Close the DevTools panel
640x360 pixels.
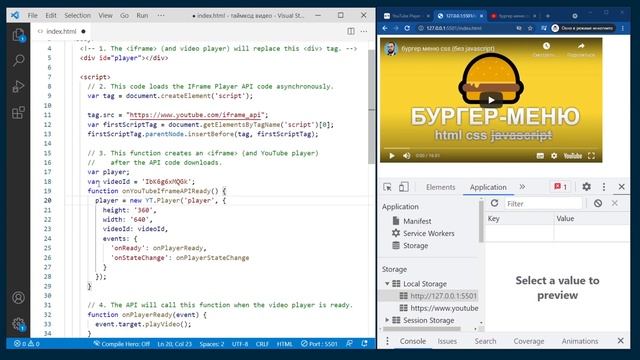point(622,187)
